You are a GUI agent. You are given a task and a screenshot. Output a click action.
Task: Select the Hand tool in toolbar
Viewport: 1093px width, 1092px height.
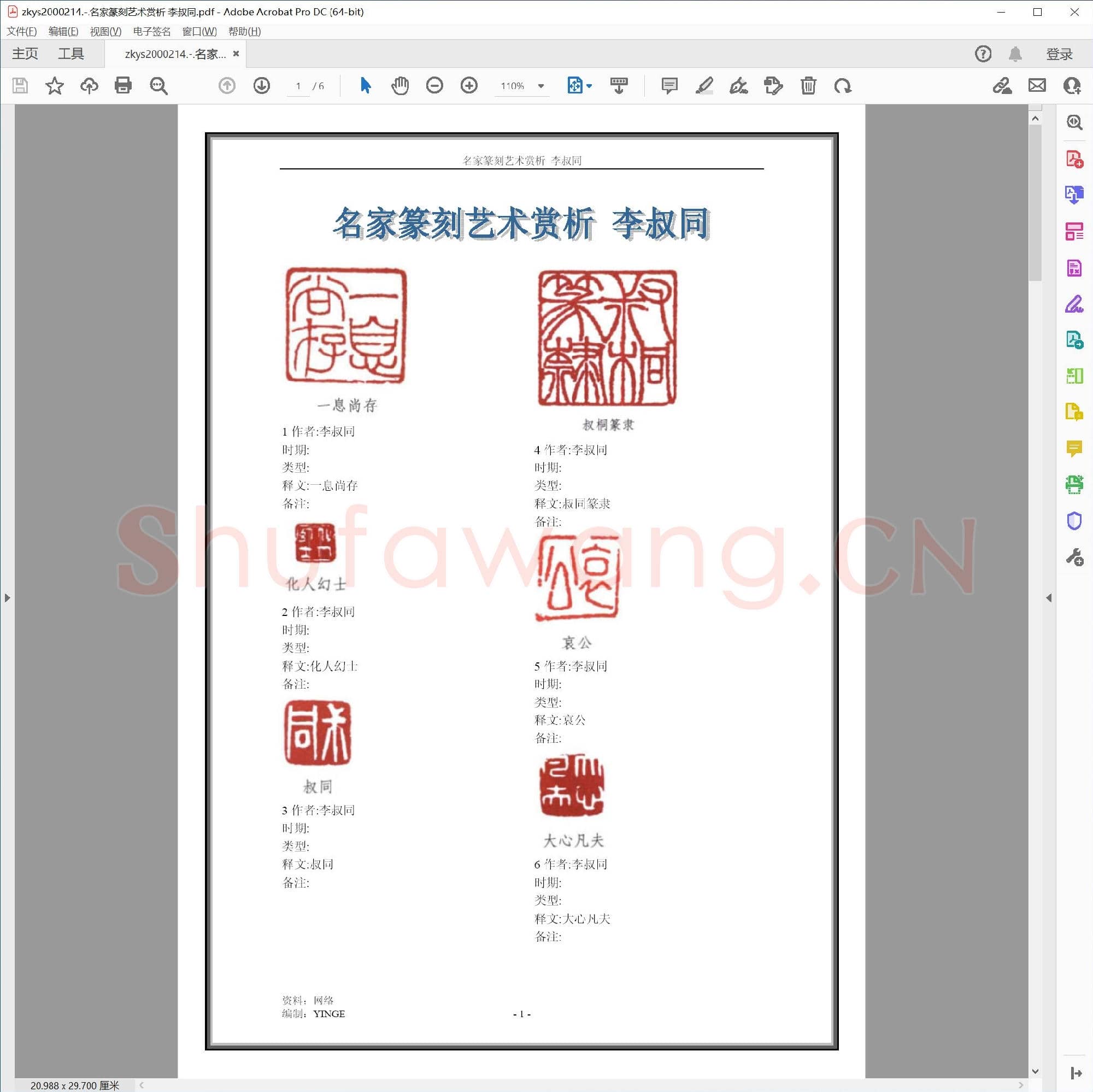point(400,86)
